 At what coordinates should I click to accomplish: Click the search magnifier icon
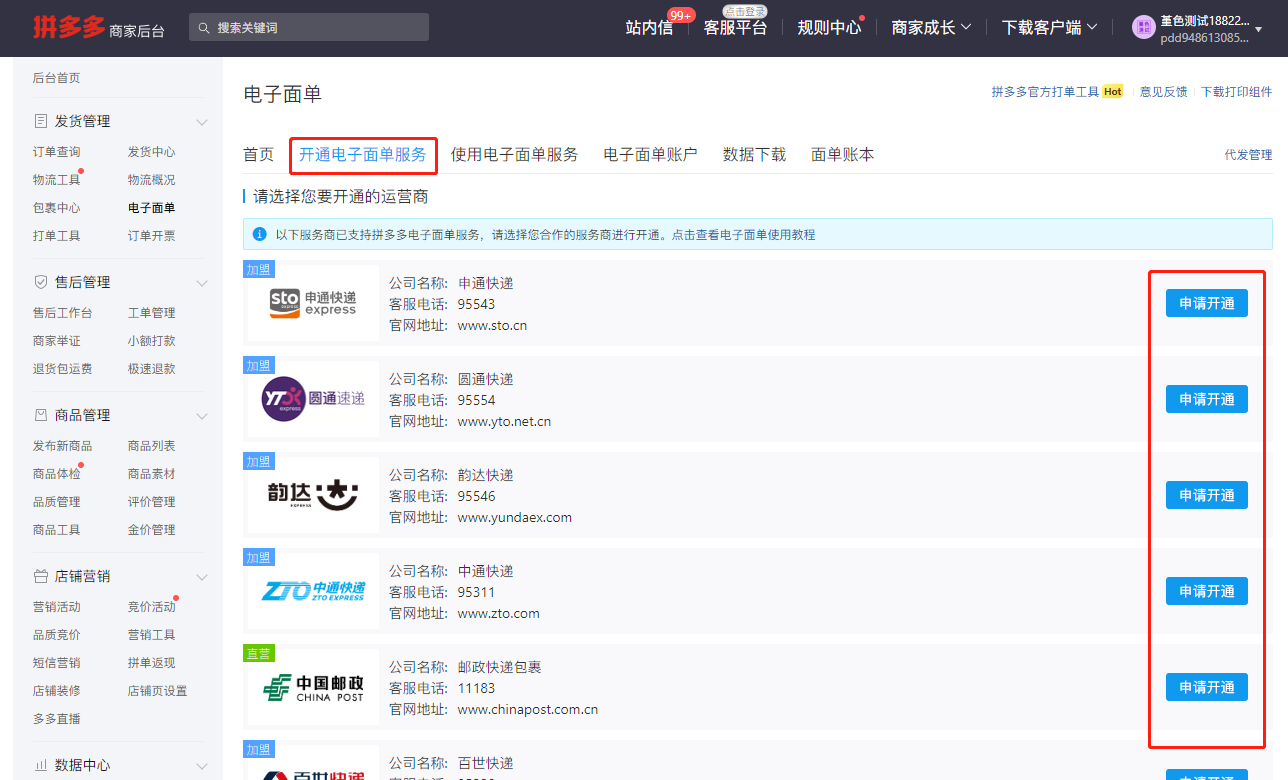tap(204, 28)
